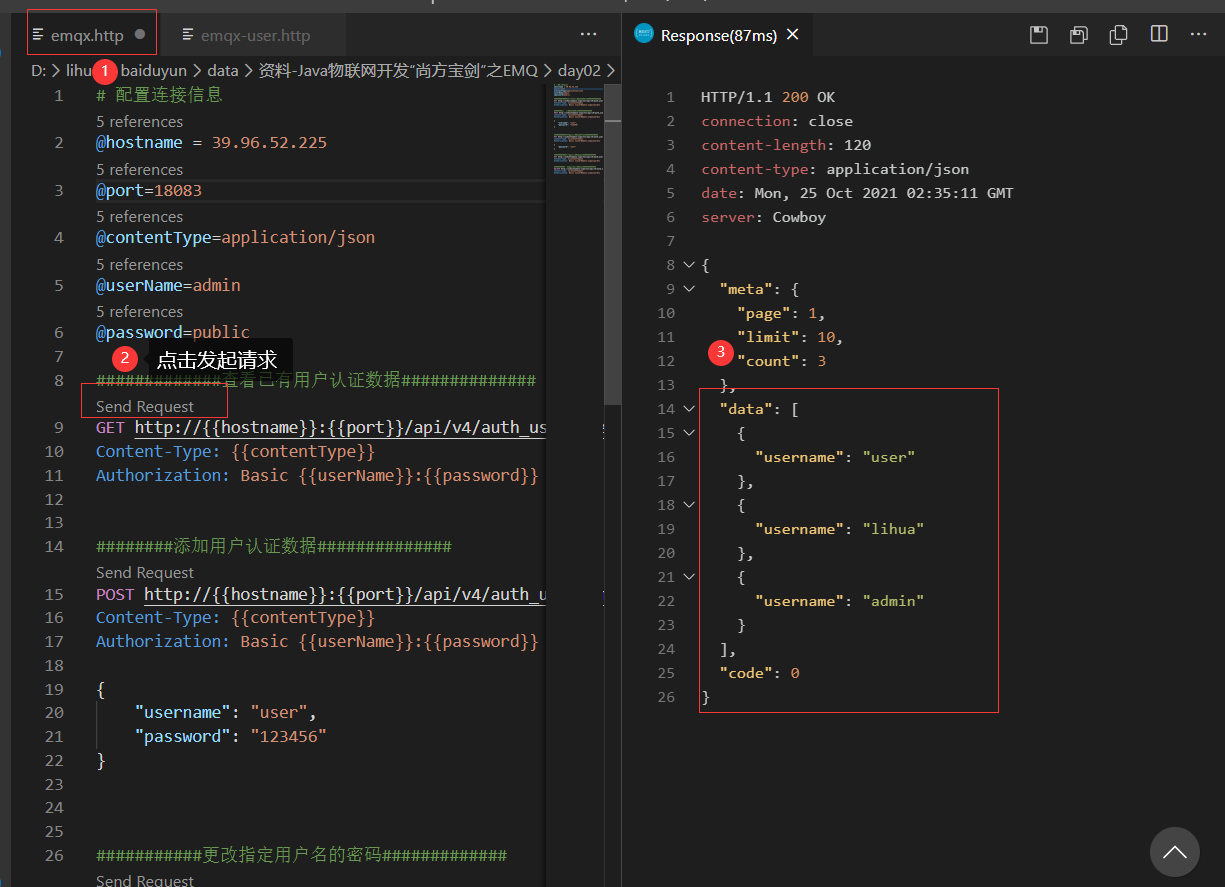Click the "limit": 10 line in response
This screenshot has width=1225, height=887.
tap(790, 337)
